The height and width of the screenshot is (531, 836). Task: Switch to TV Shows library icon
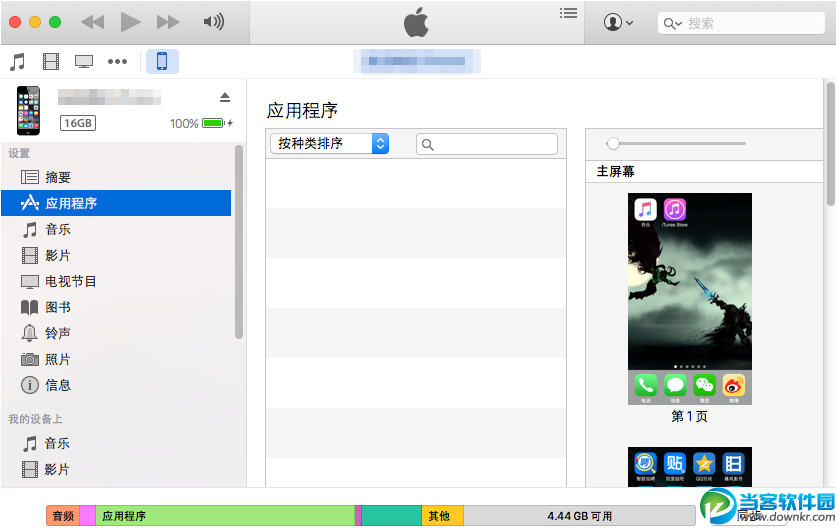click(x=84, y=62)
